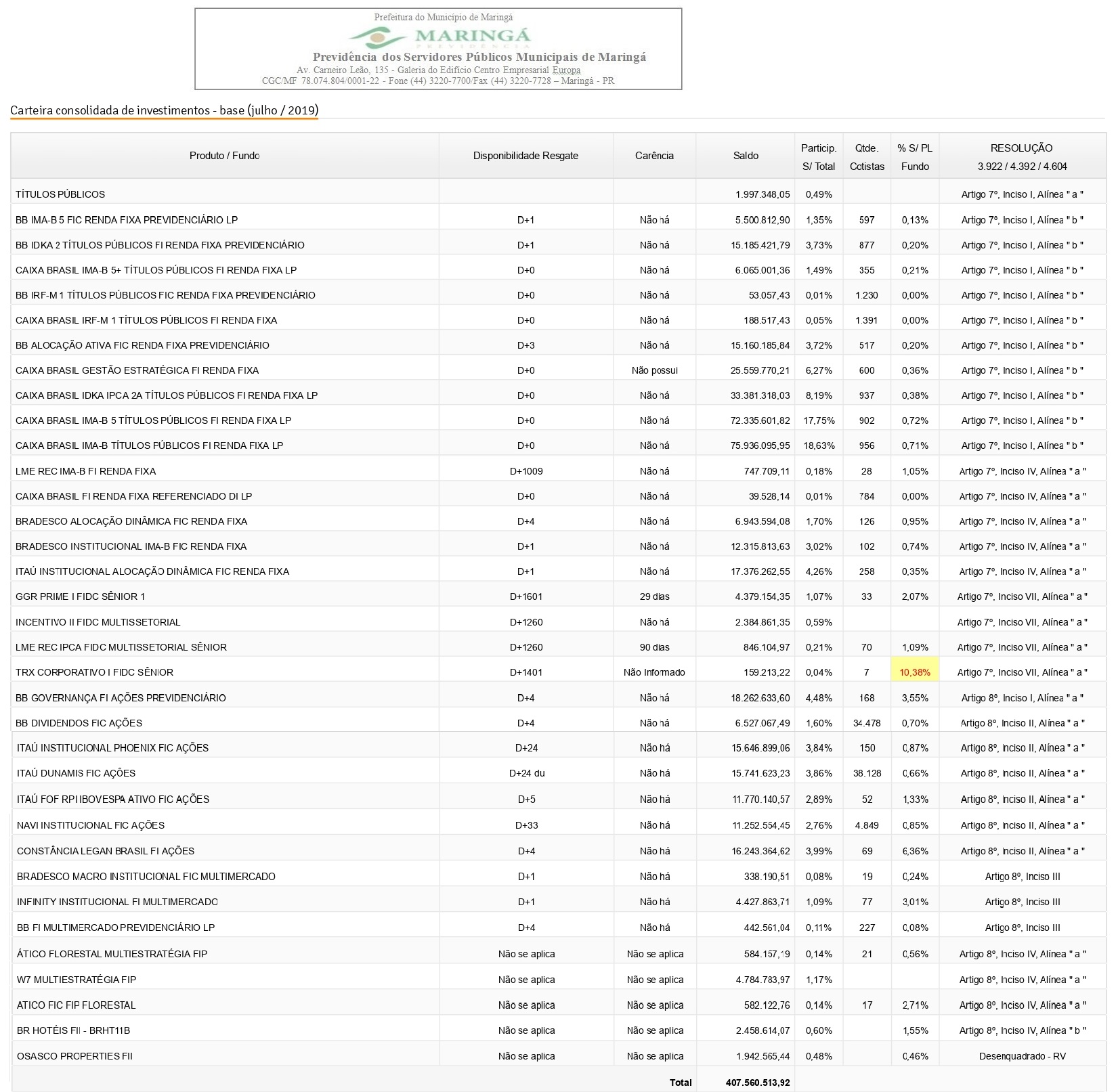Select the TÍTULOS PÚBLICOS row name
The image size is (1116, 1092).
click(x=60, y=194)
